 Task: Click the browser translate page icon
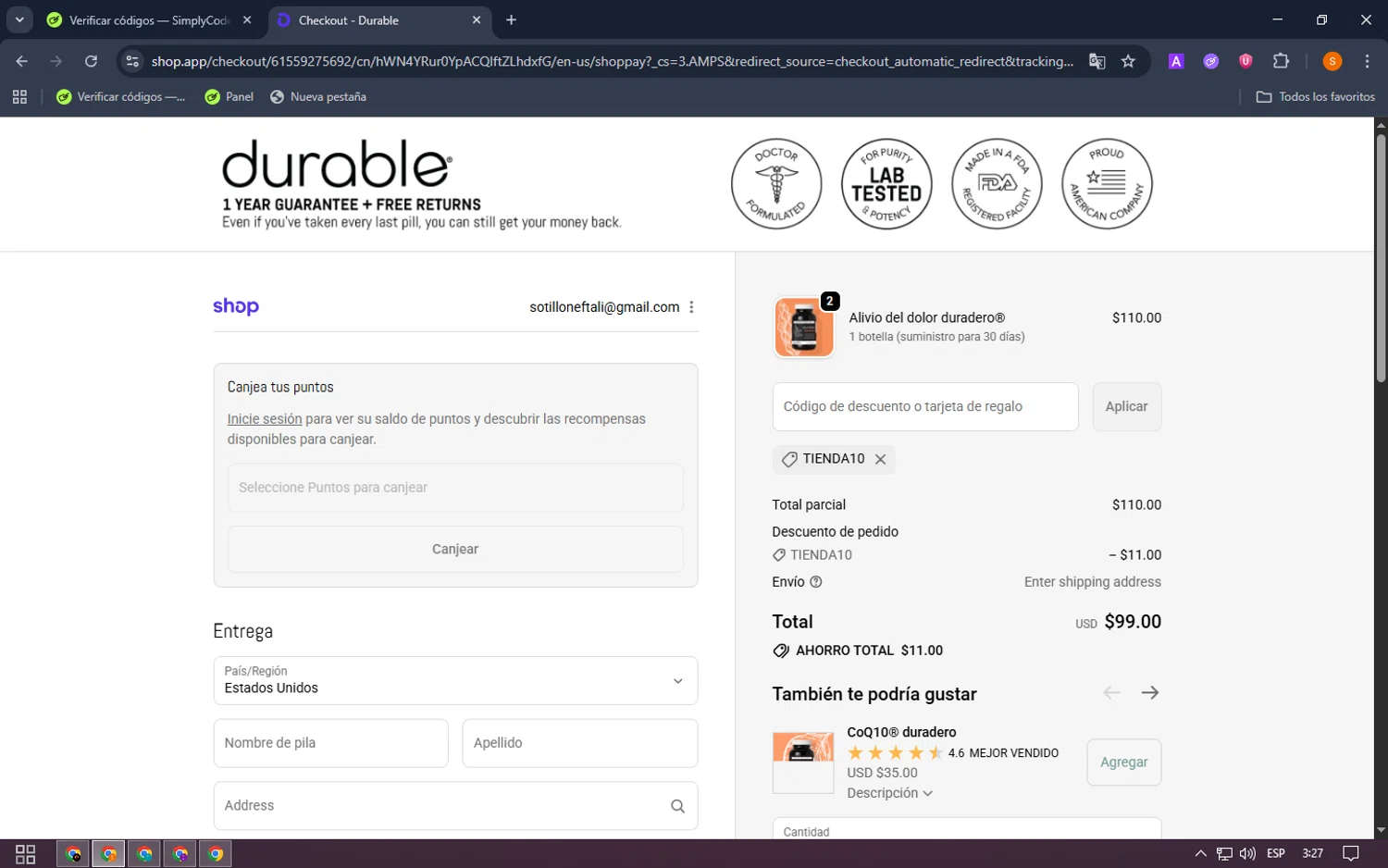click(x=1097, y=61)
